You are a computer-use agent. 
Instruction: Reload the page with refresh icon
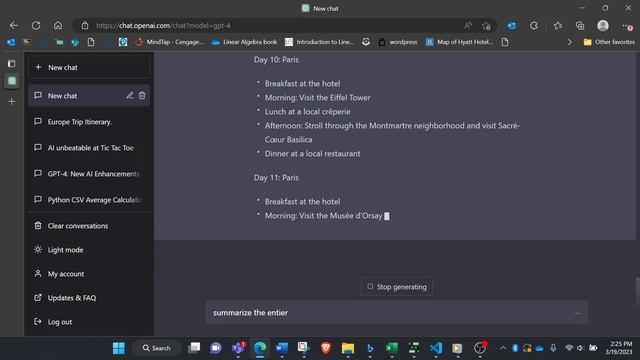click(x=36, y=25)
